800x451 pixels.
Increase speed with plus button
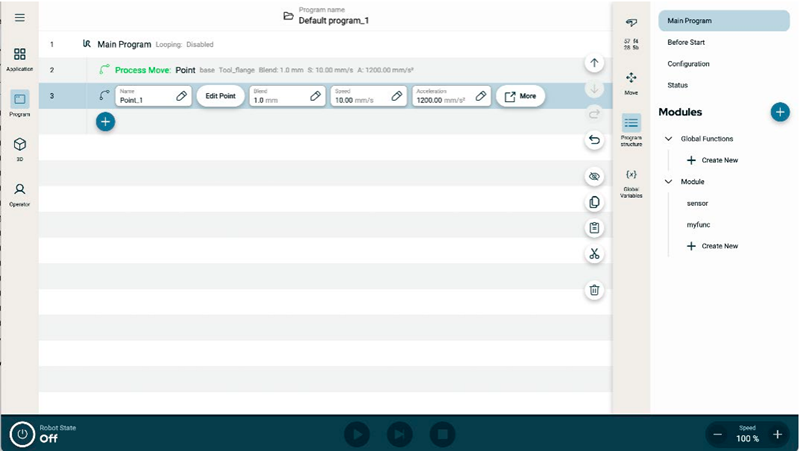(x=777, y=434)
